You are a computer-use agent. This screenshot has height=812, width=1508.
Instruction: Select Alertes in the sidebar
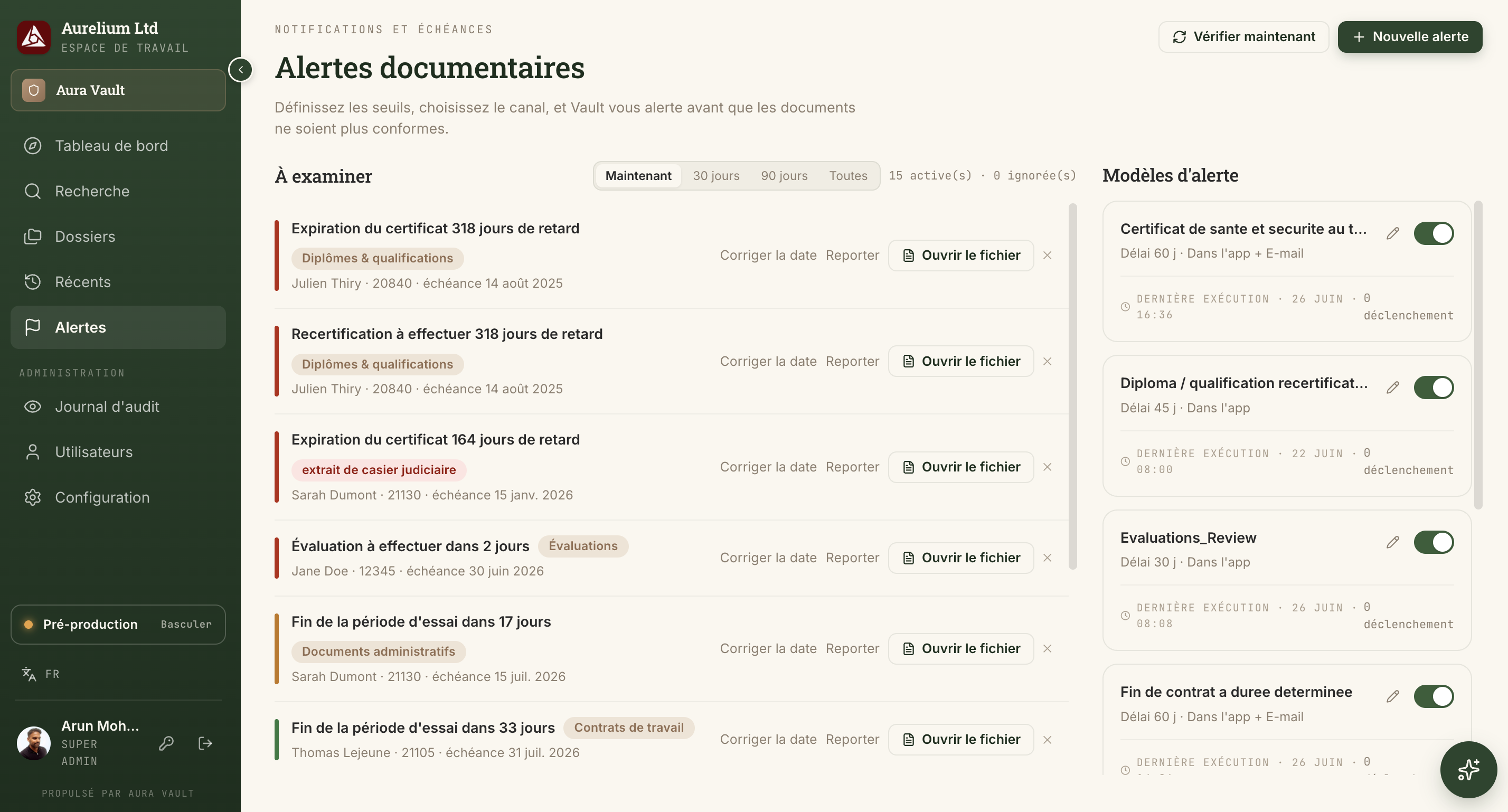coord(118,327)
